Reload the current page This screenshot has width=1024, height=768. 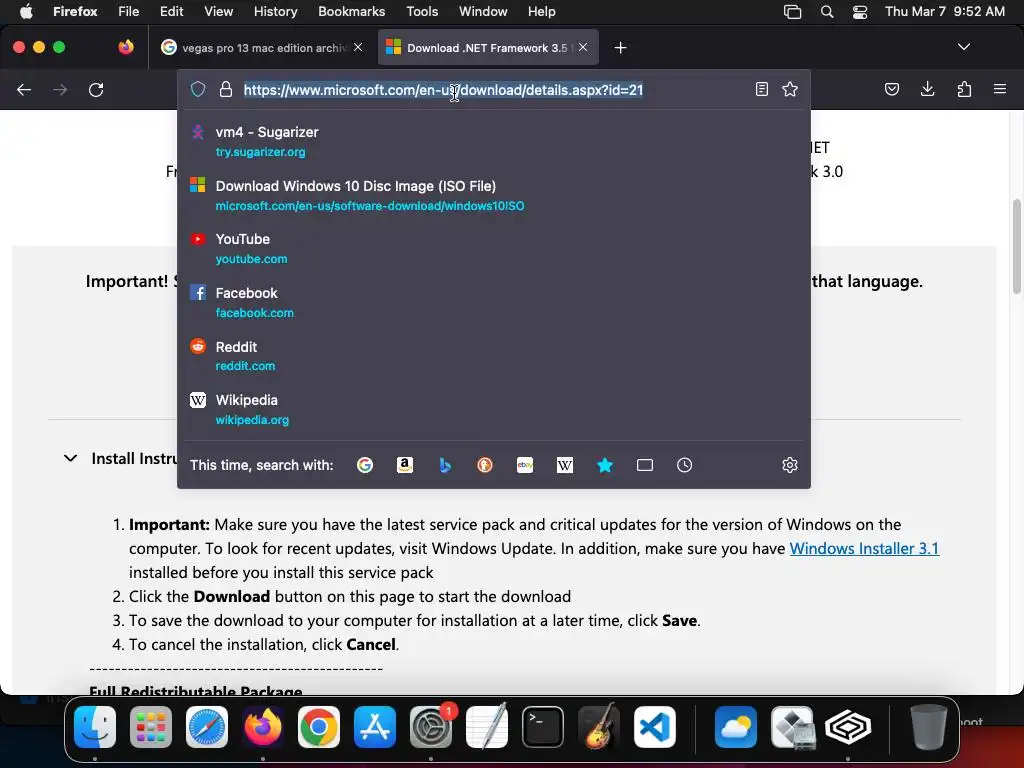click(96, 89)
